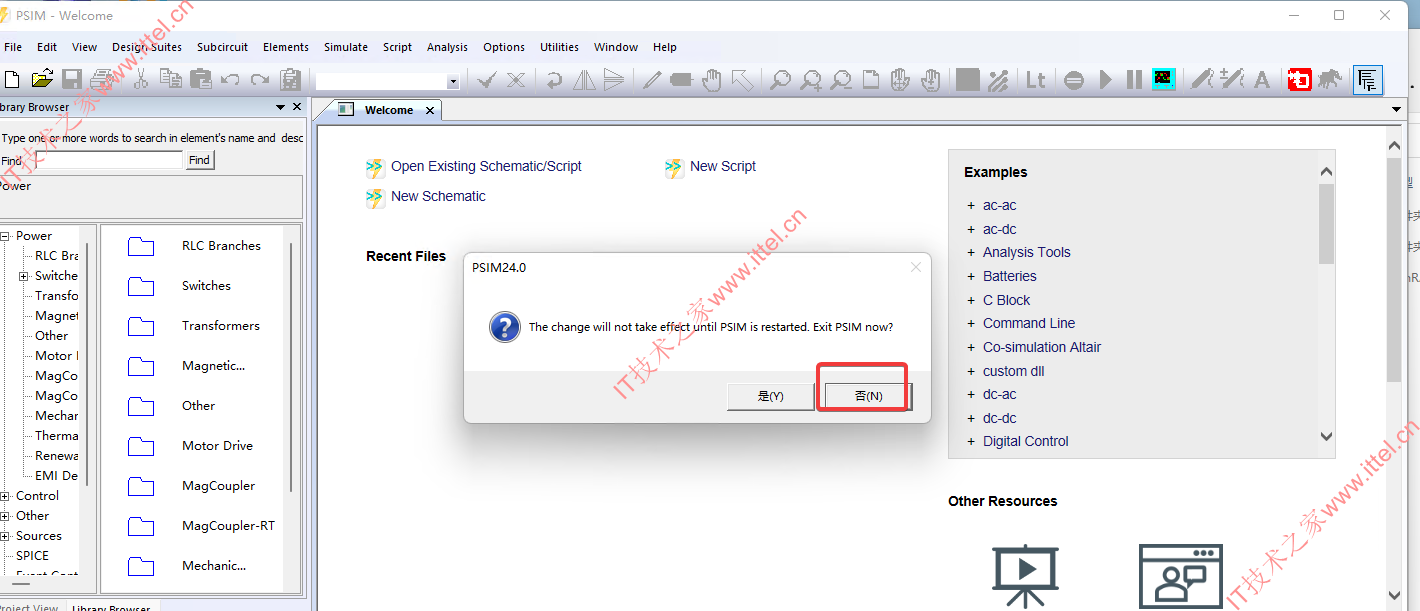Select the Label tag tool
Viewport: 1420px width, 611px height.
(x=681, y=80)
